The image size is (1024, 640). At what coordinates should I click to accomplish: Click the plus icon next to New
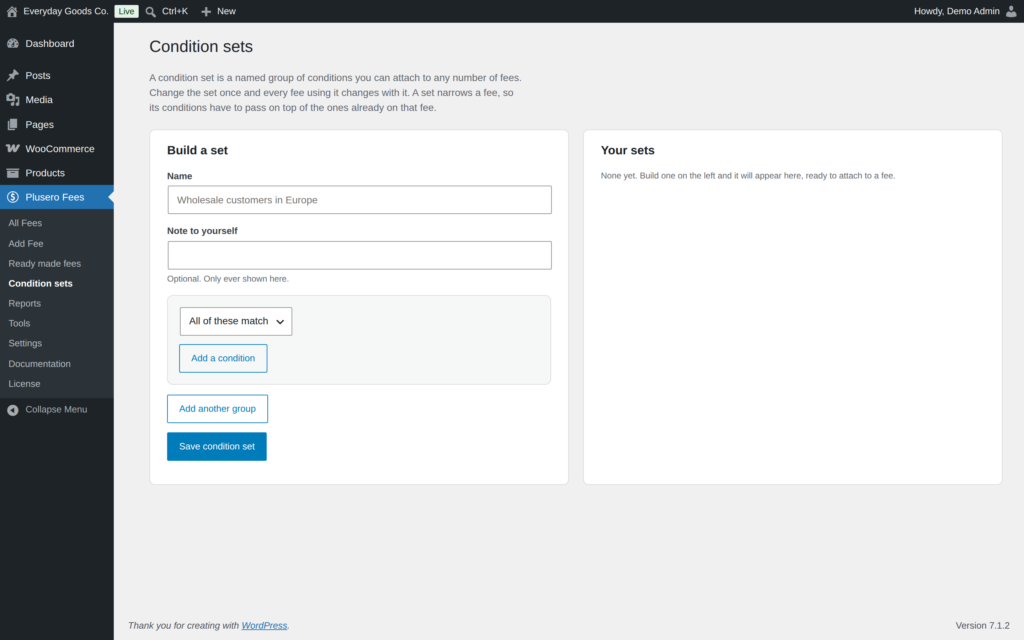[x=206, y=11]
